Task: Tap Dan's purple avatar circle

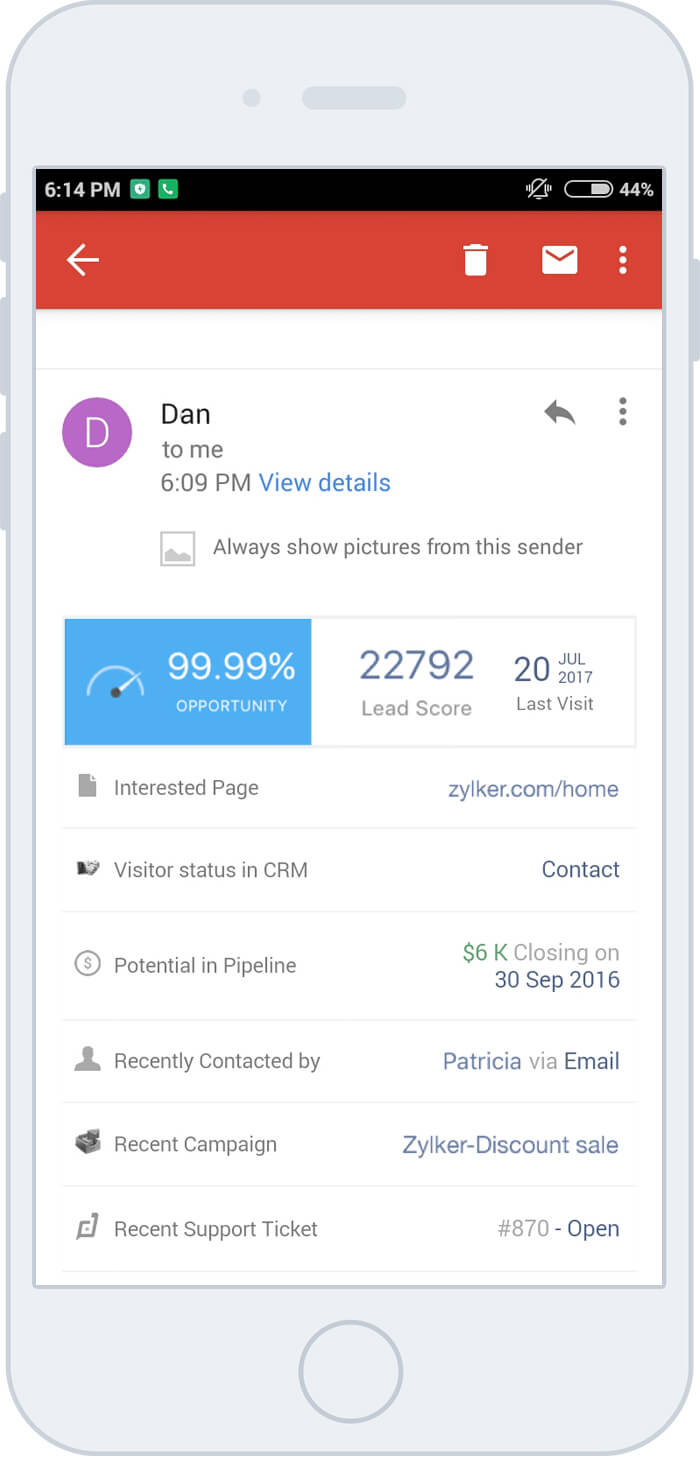Action: tap(97, 432)
